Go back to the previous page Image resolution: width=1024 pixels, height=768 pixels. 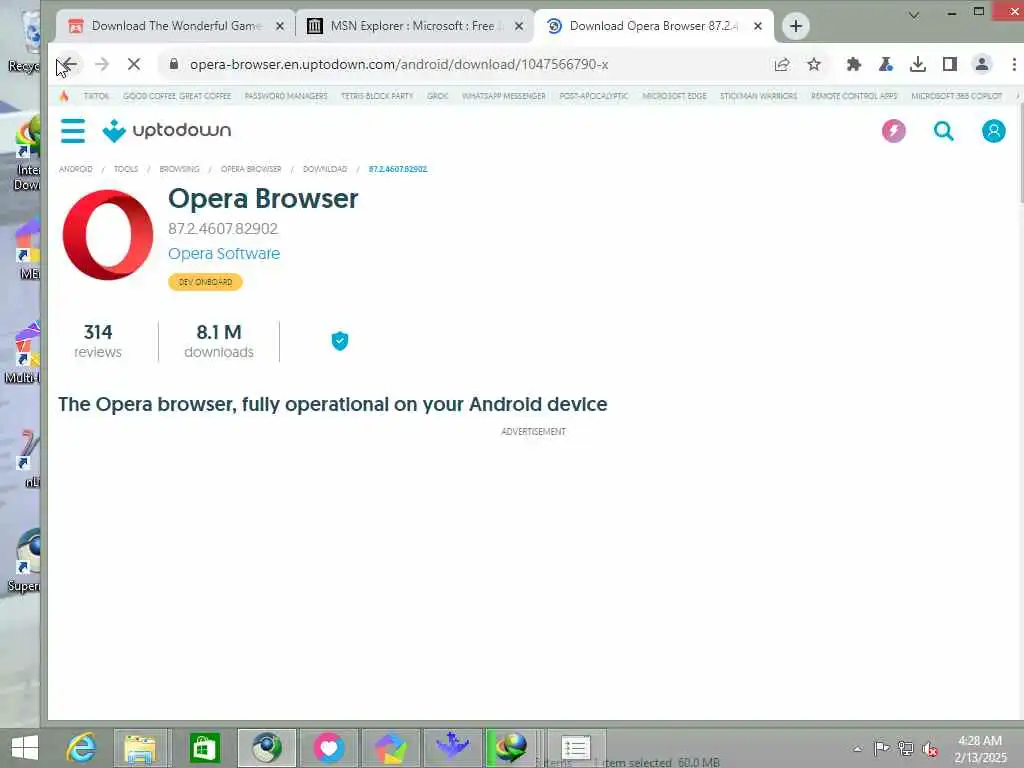(69, 64)
